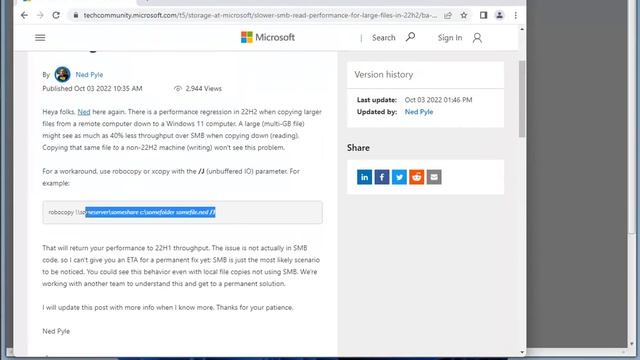This screenshot has height=360, width=640.
Task: Click the eye views icon
Action: 178,89
